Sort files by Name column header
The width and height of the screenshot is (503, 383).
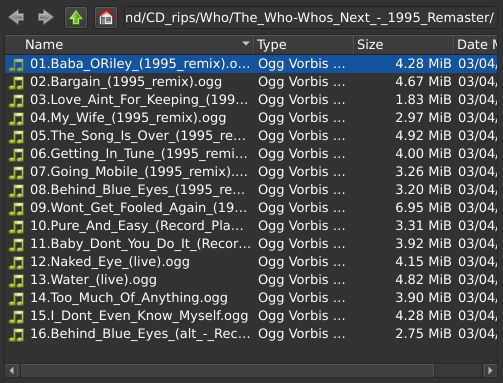129,45
